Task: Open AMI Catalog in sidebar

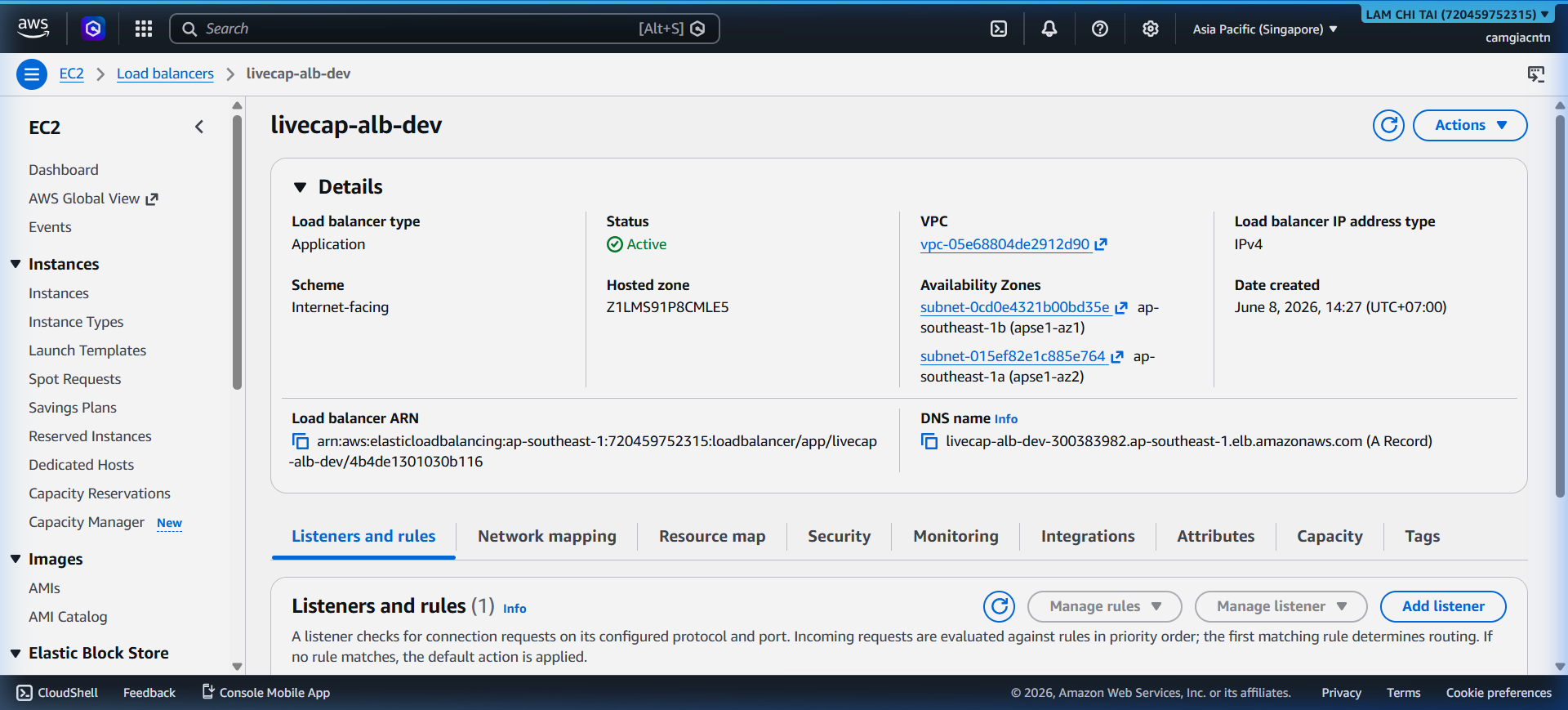Action: pos(68,617)
